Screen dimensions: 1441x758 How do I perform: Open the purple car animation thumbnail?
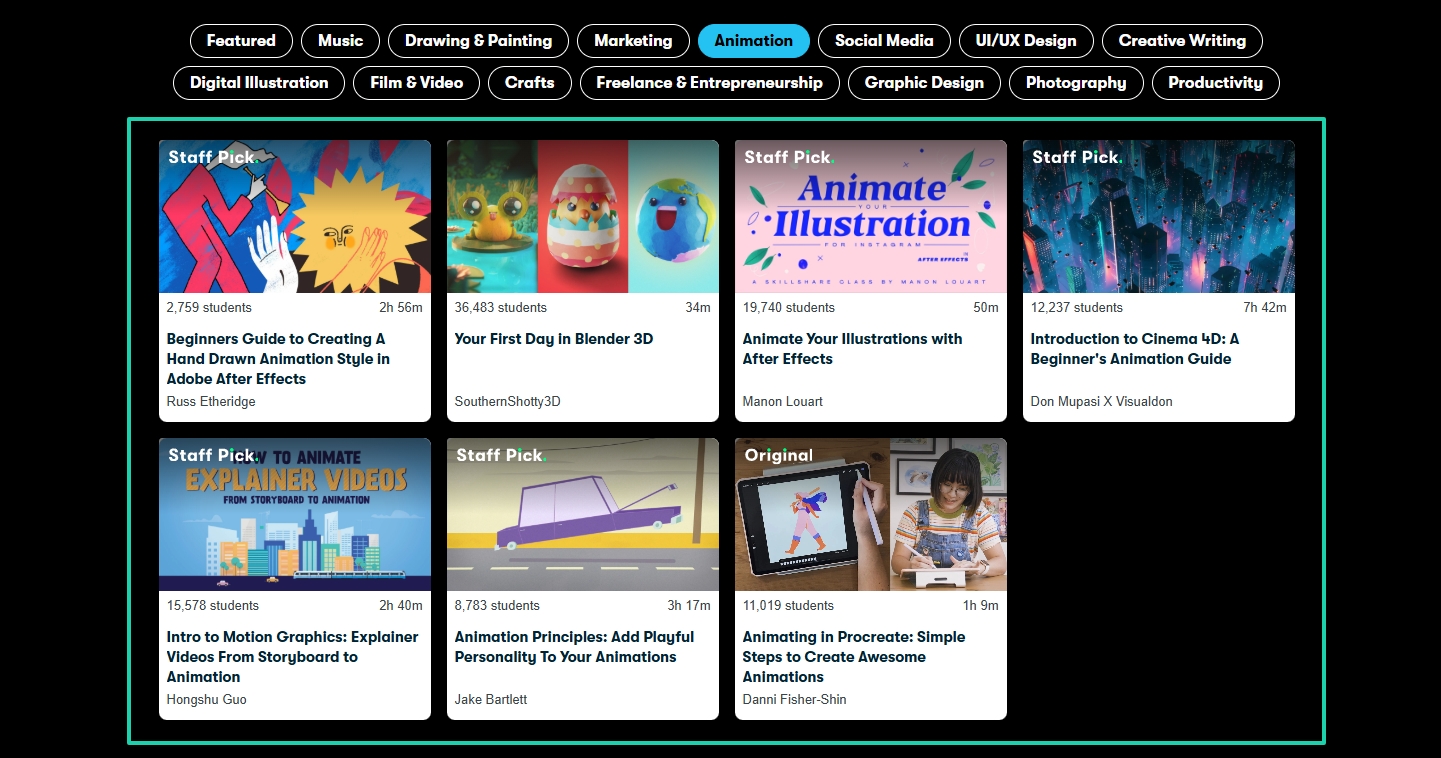583,514
